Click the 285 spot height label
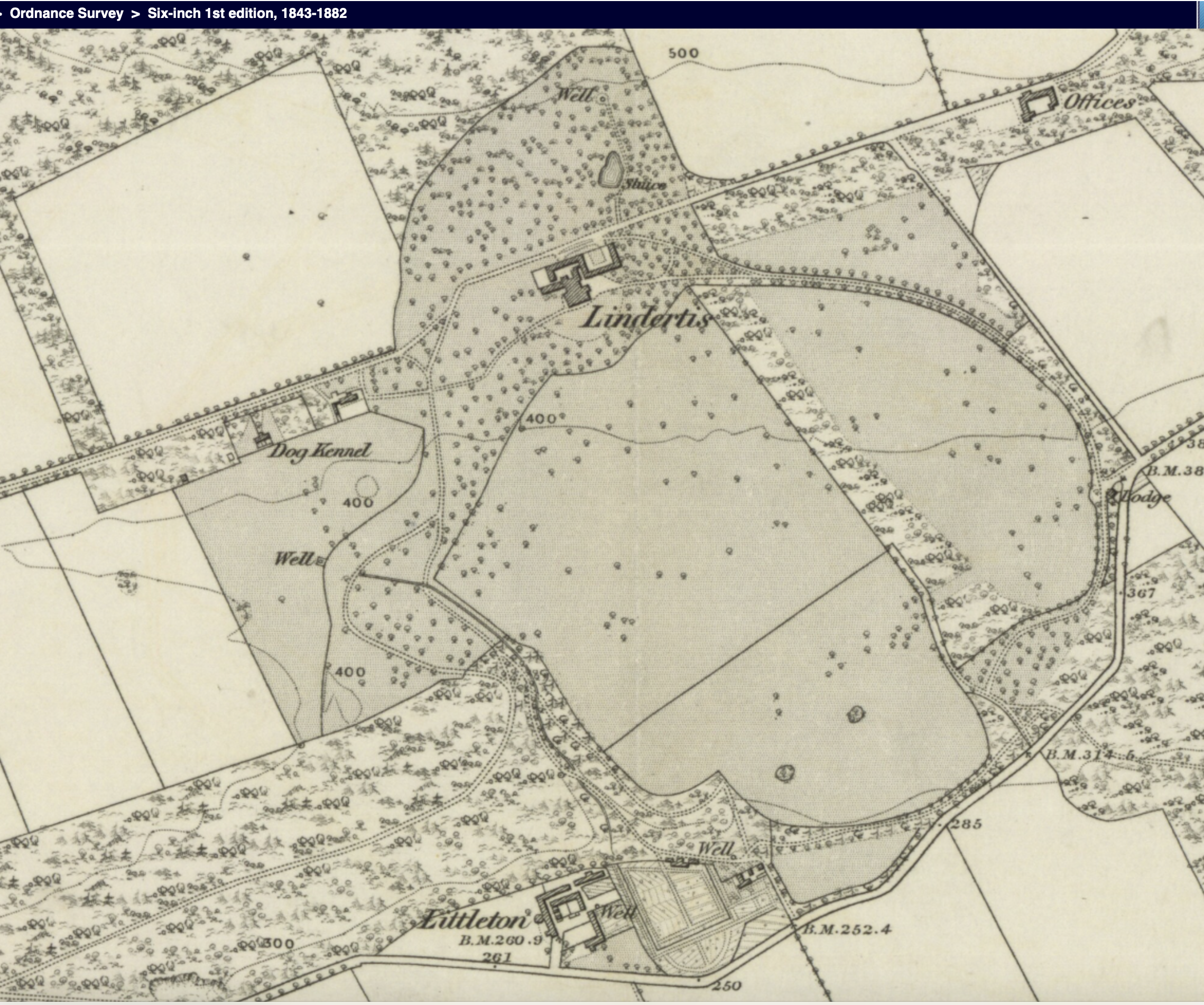 pos(966,824)
